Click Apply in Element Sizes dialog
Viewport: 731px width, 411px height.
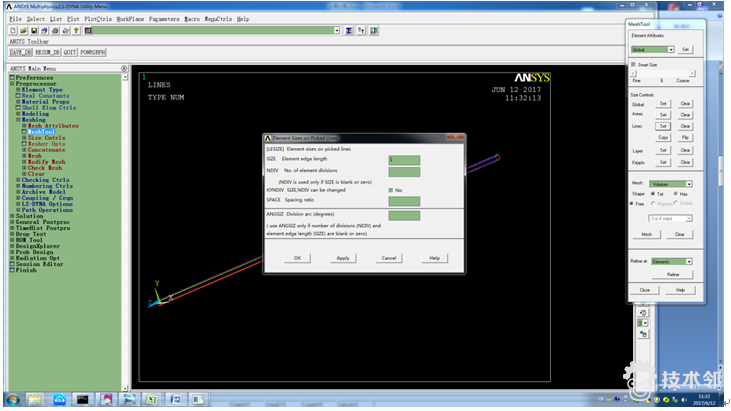(343, 258)
